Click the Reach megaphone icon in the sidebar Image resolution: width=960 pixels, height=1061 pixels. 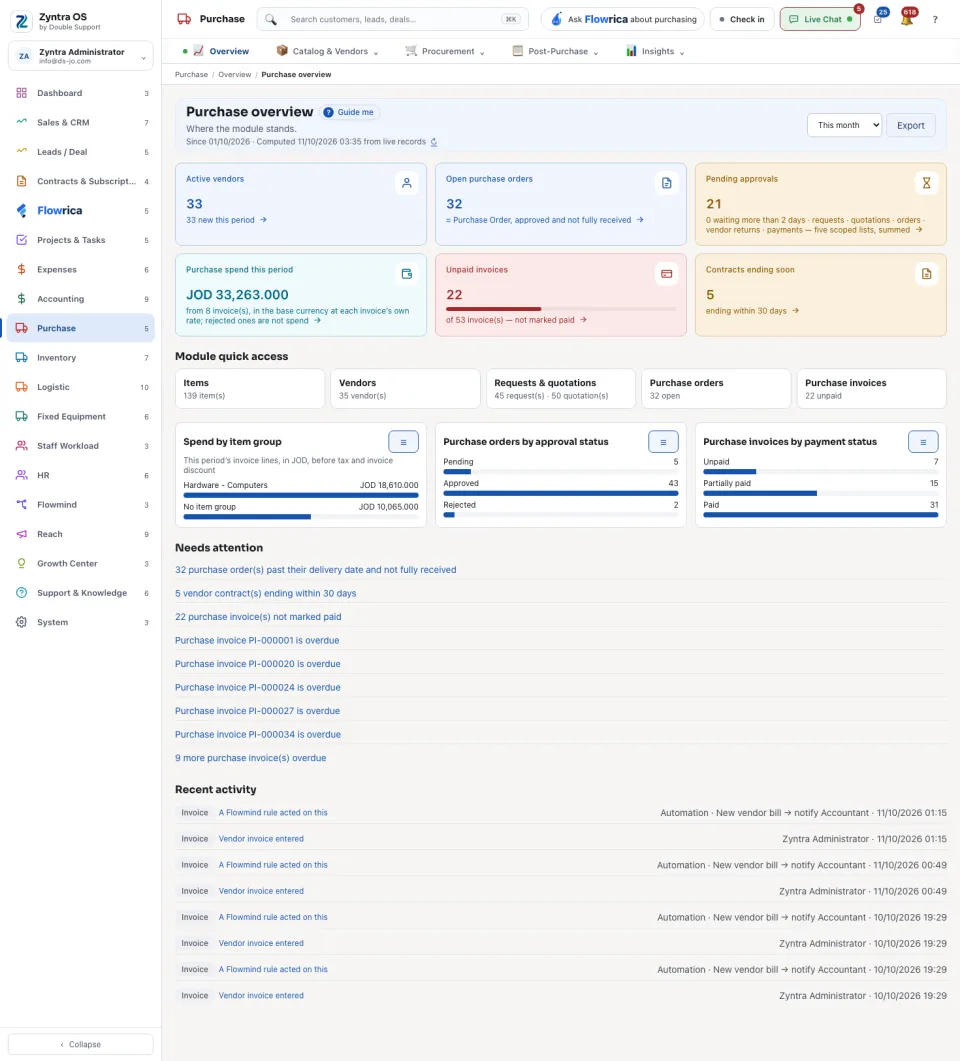[22, 534]
